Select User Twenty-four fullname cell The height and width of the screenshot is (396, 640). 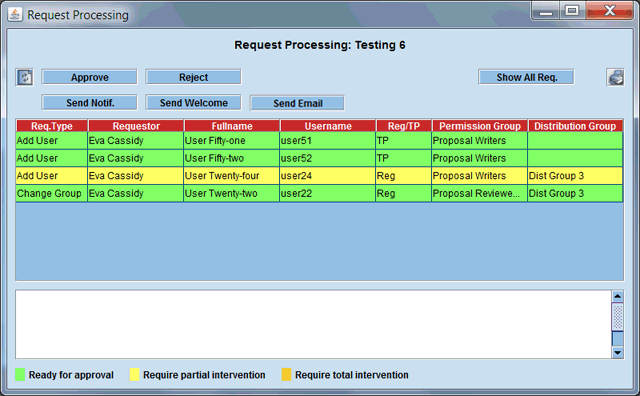point(231,176)
